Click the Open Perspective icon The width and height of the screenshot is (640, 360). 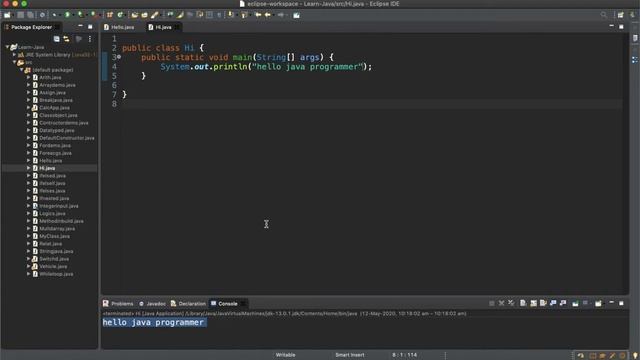[x=620, y=15]
